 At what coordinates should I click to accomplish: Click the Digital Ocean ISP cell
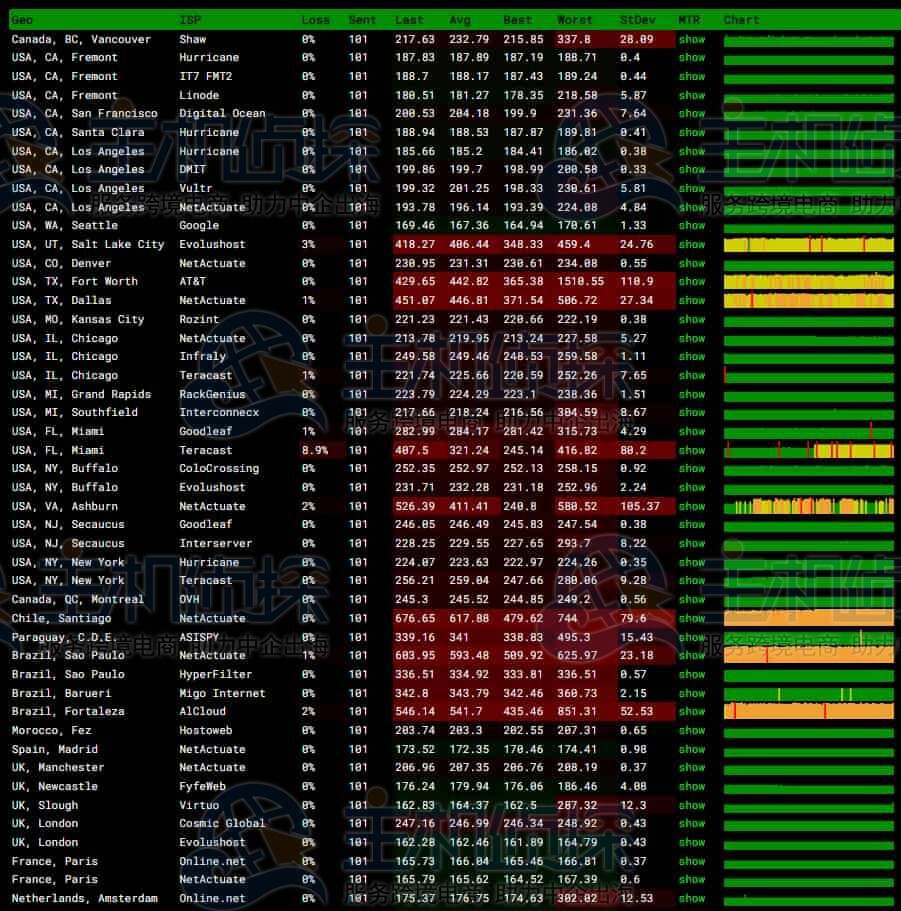222,114
